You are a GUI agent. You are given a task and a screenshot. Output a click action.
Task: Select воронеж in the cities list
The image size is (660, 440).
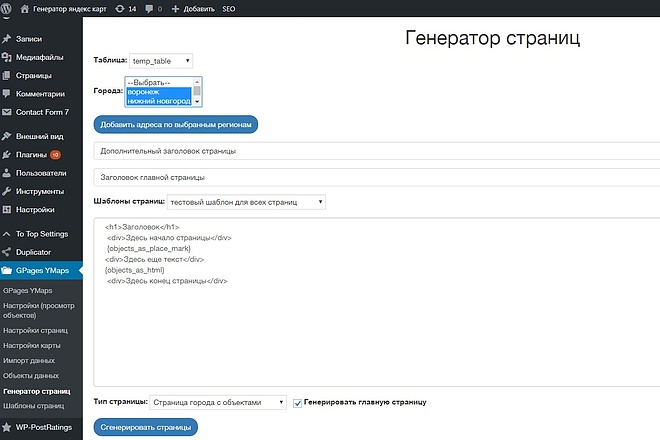(159, 92)
